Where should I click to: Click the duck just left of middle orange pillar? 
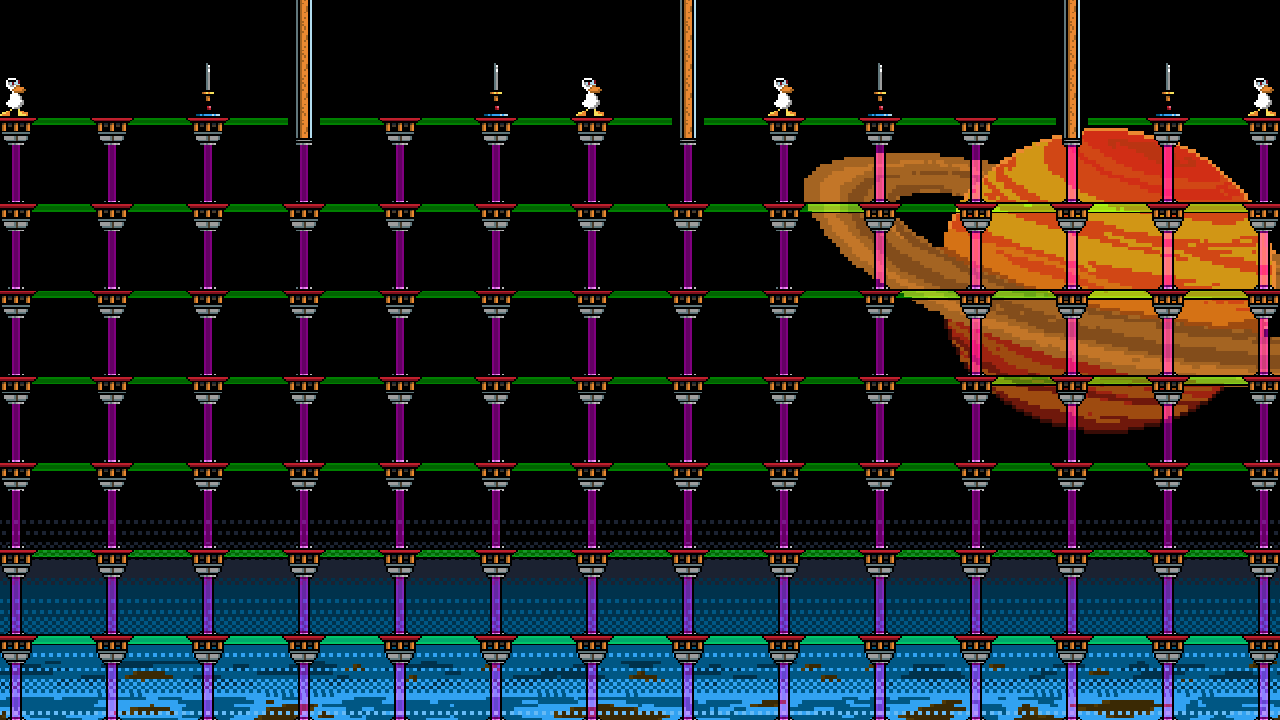(x=590, y=97)
